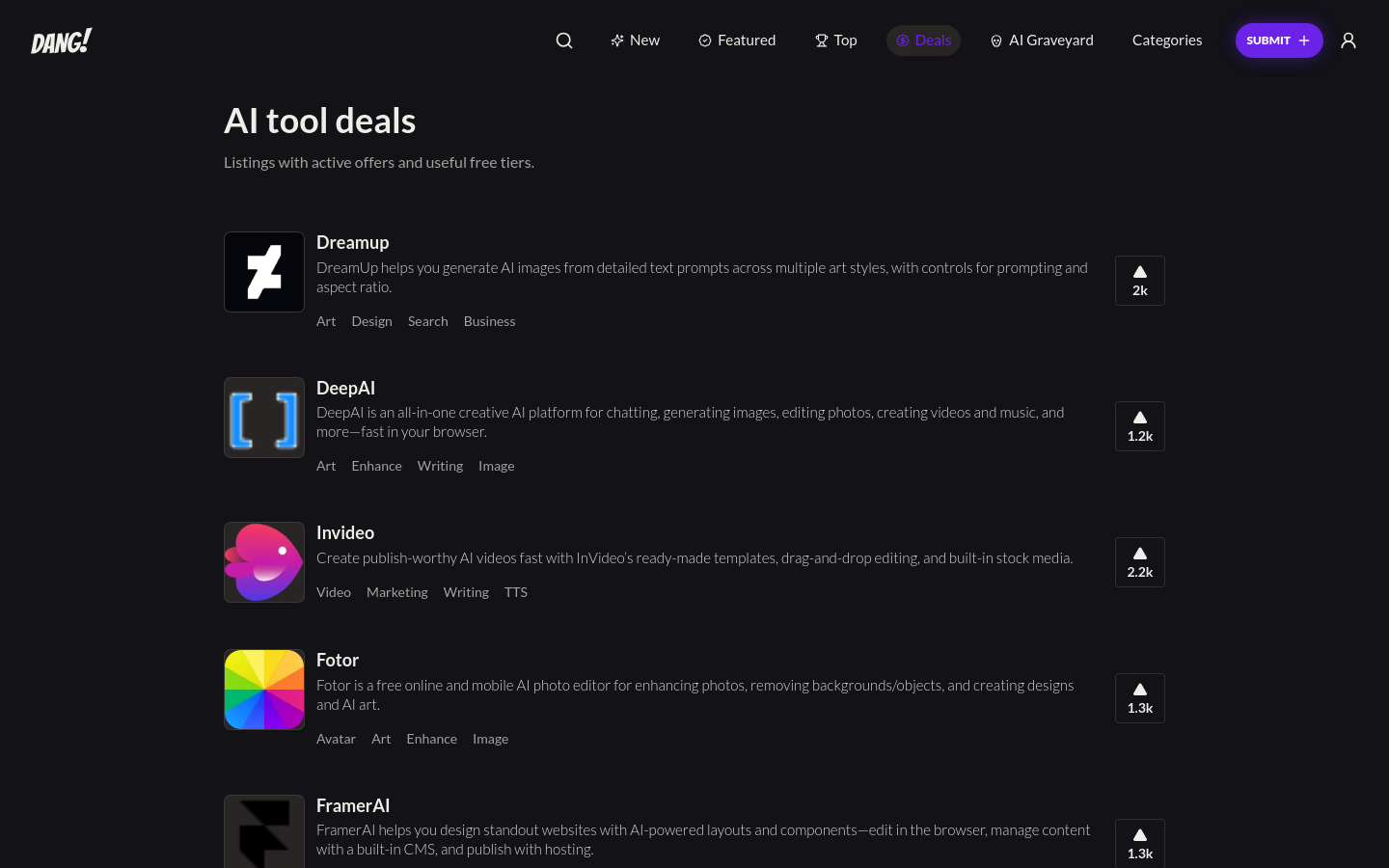Select the TTS tag under Invideo
Screen dimensions: 1389x868
(516, 592)
